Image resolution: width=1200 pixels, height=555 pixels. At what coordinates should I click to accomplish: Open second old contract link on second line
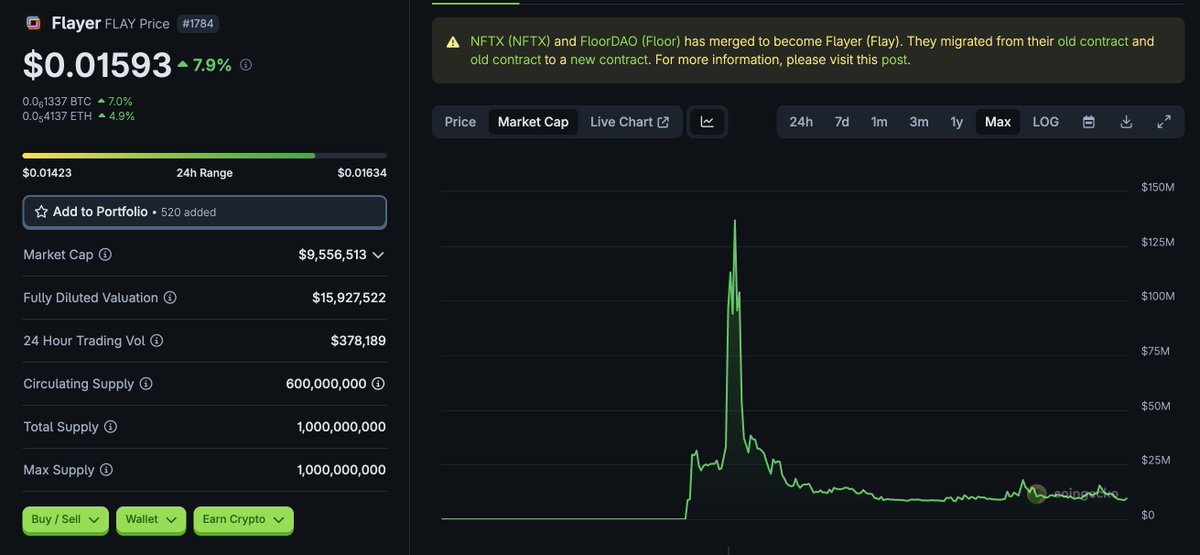(506, 59)
